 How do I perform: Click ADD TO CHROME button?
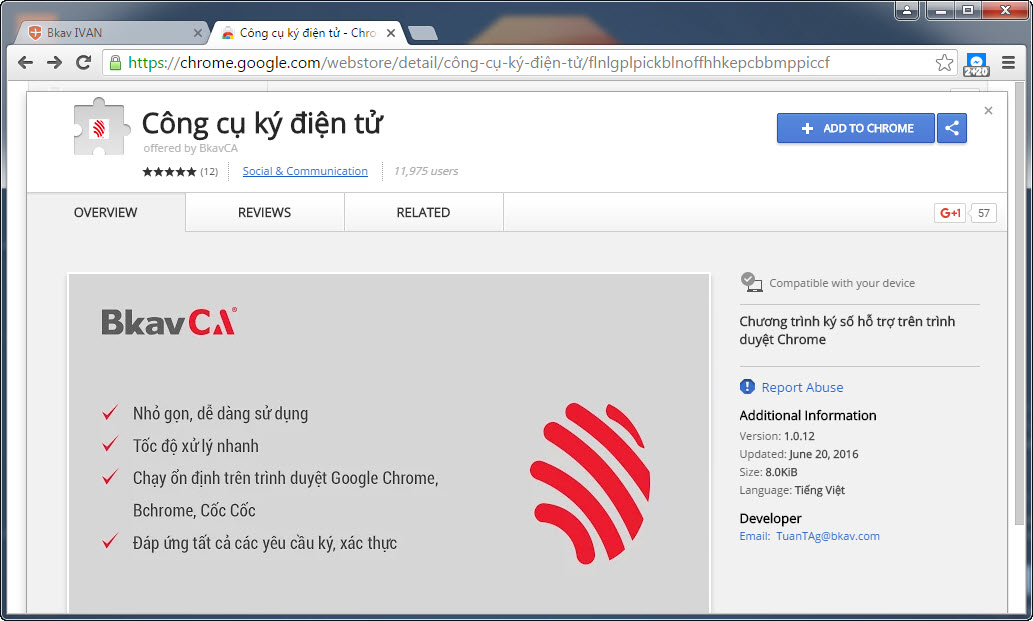[x=856, y=128]
